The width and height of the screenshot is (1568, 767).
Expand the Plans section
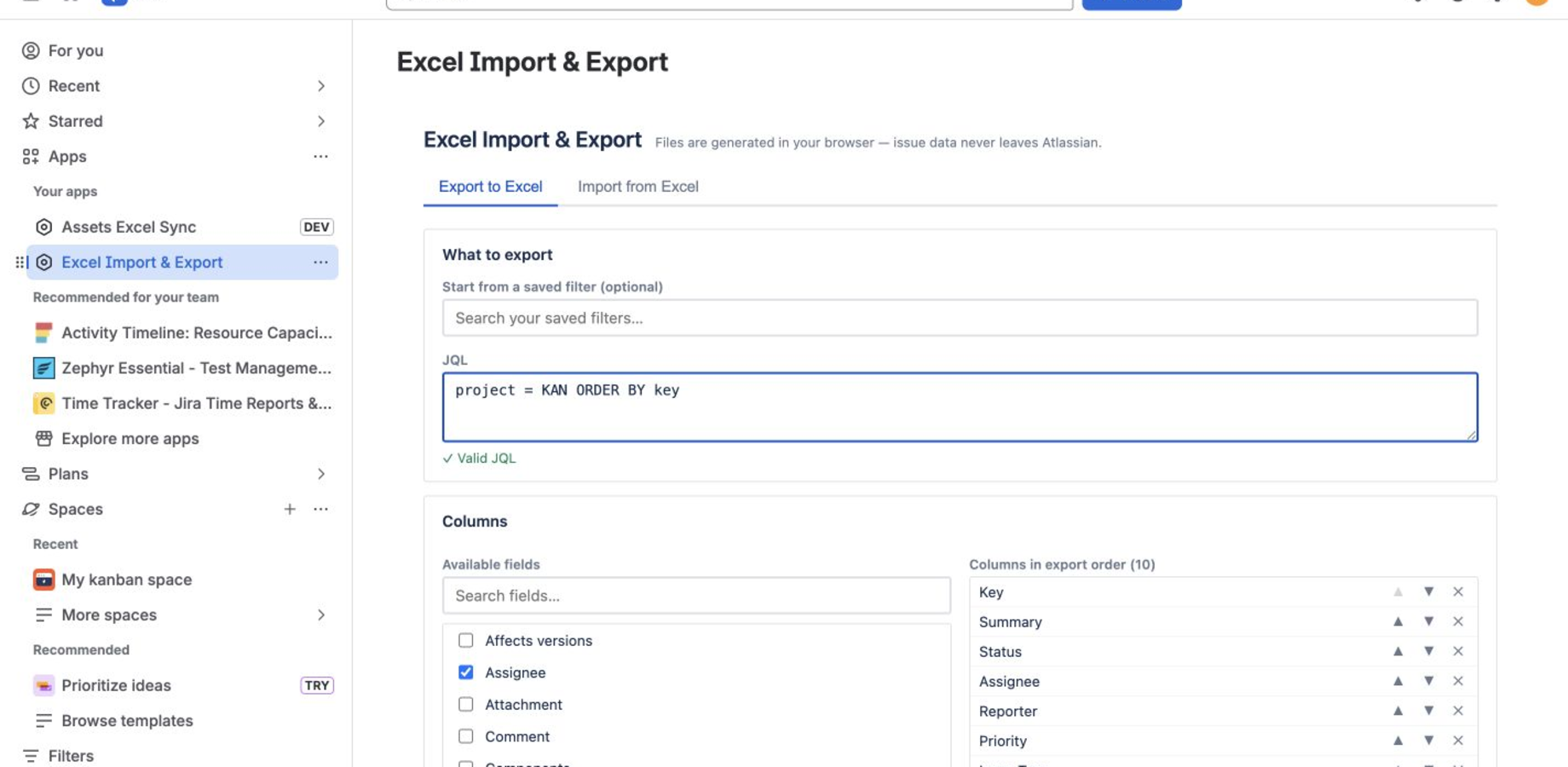click(x=320, y=474)
